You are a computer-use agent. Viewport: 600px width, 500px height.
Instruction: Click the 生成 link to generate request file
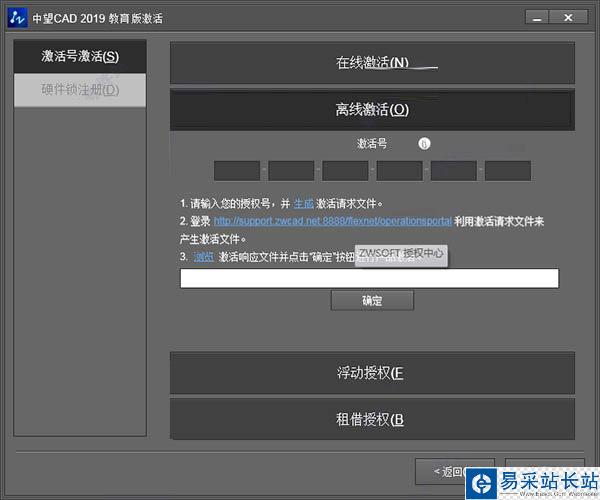[x=303, y=204]
